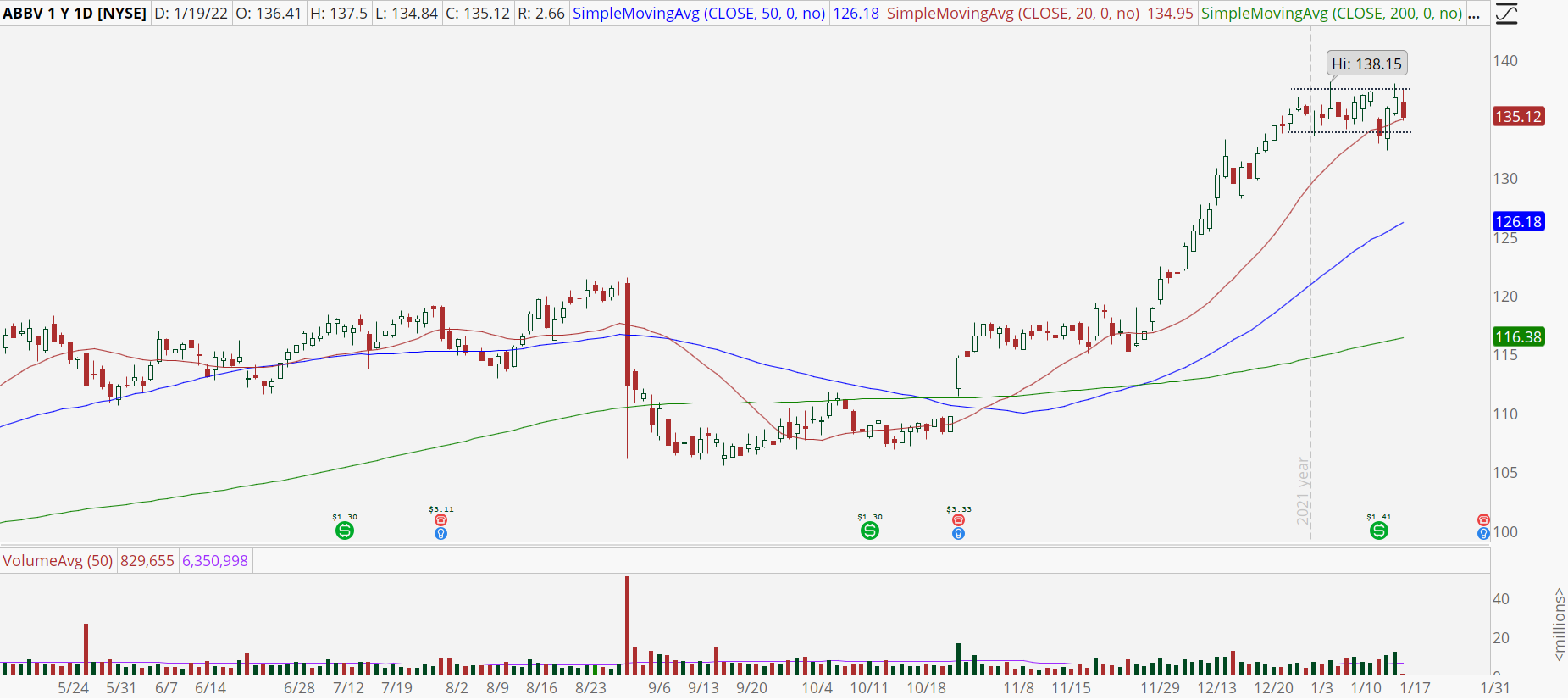Click the '<millions>' volume axis unit label
The height and width of the screenshot is (700, 1568).
[1559, 625]
